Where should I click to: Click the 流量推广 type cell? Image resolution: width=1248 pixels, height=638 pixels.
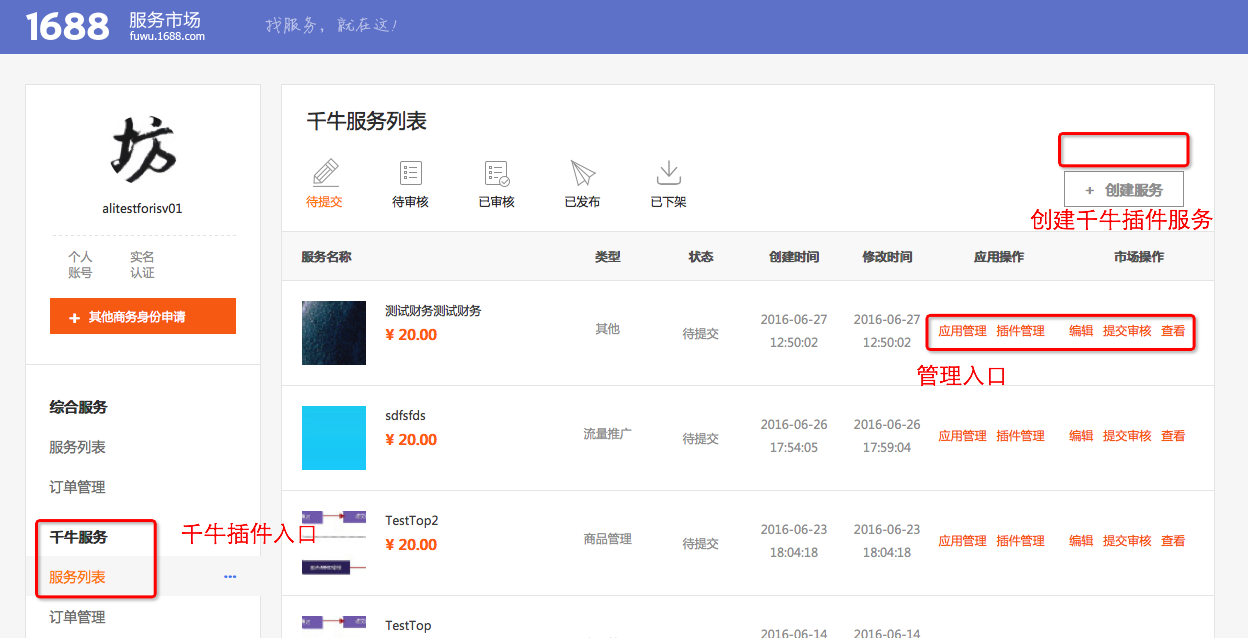(x=608, y=434)
